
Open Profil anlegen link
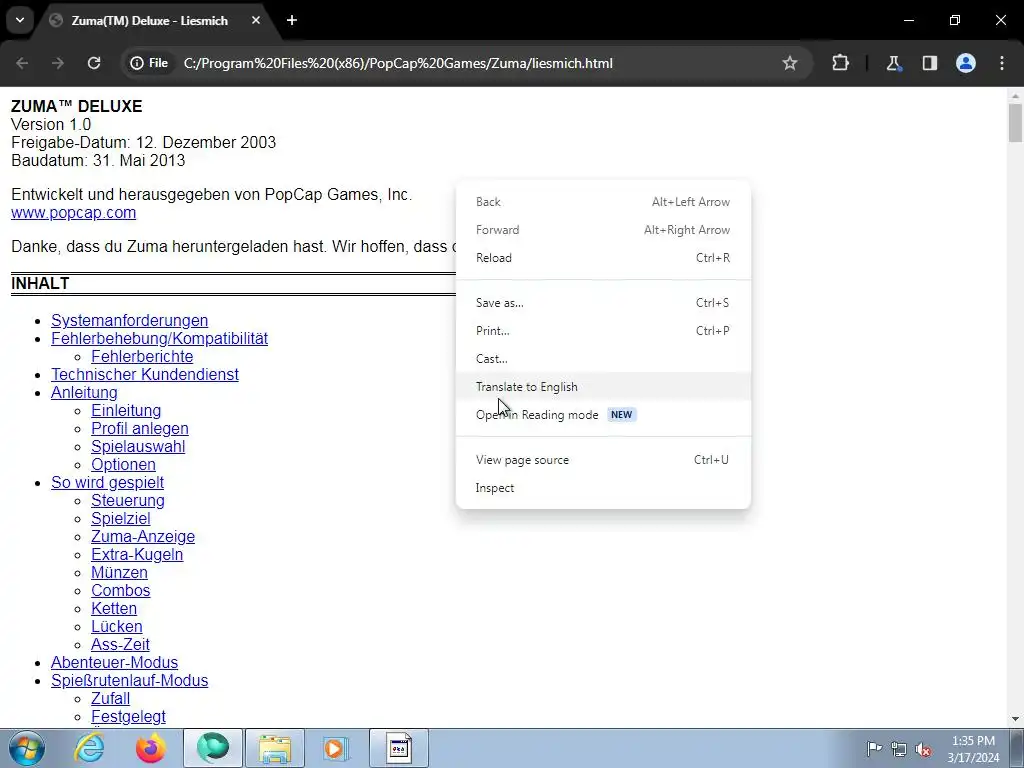tap(140, 428)
